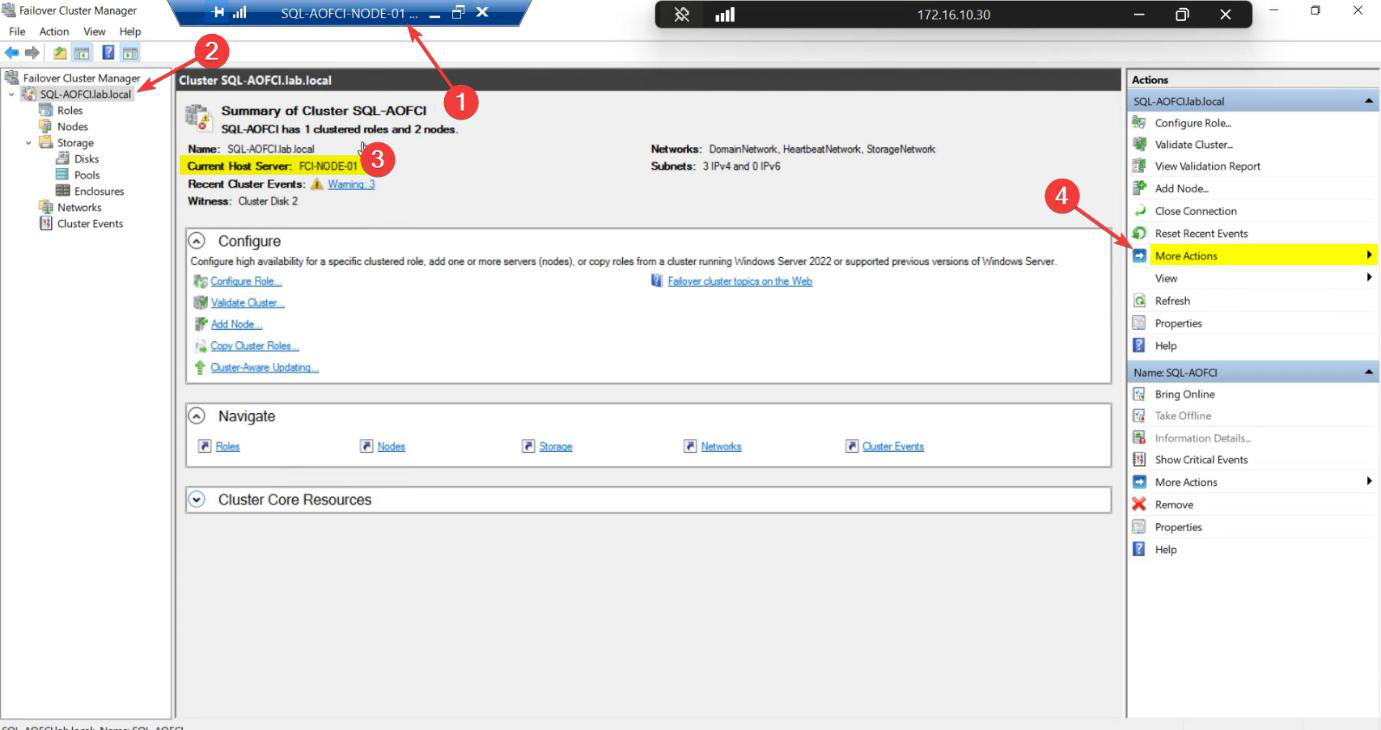This screenshot has width=1381, height=730.
Task: Click the Configure Role icon in Actions pane
Action: coord(1138,122)
